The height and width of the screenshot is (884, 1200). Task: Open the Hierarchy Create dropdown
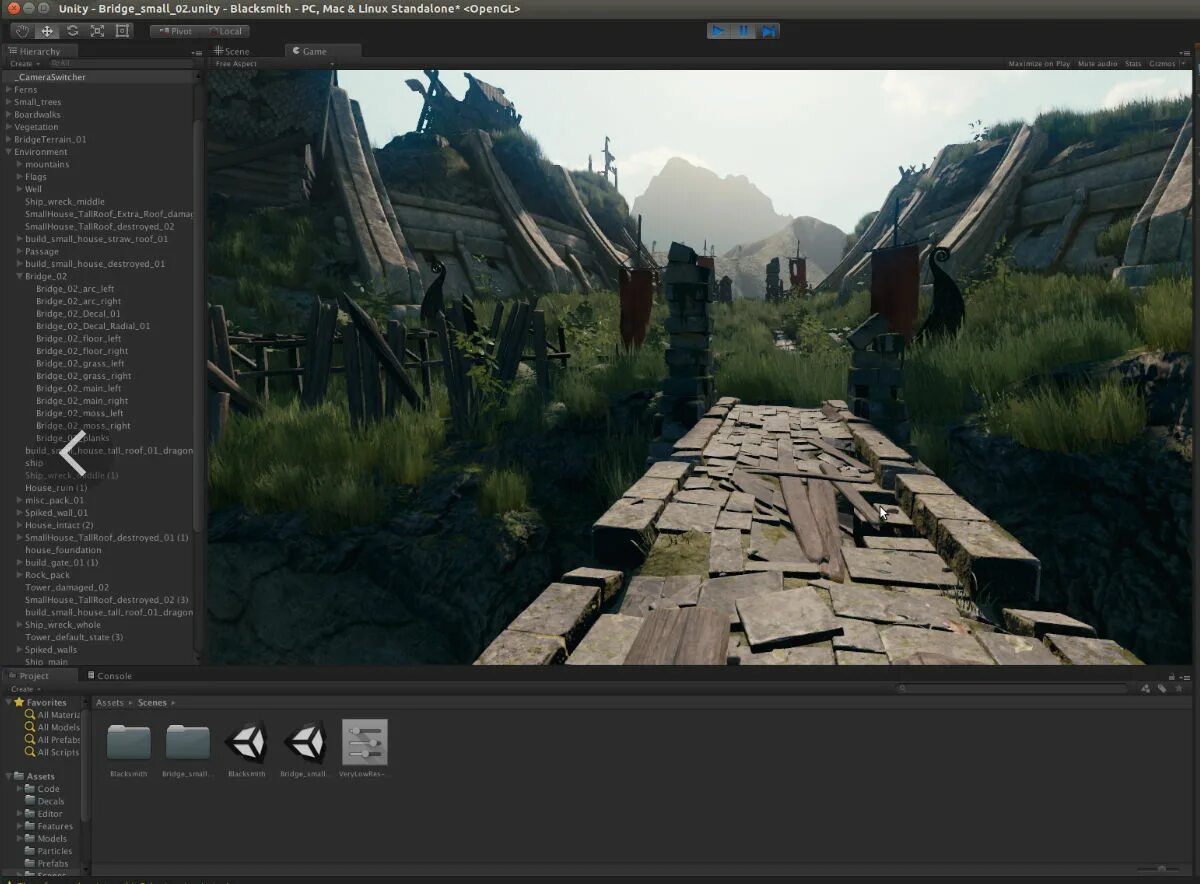pyautogui.click(x=24, y=64)
